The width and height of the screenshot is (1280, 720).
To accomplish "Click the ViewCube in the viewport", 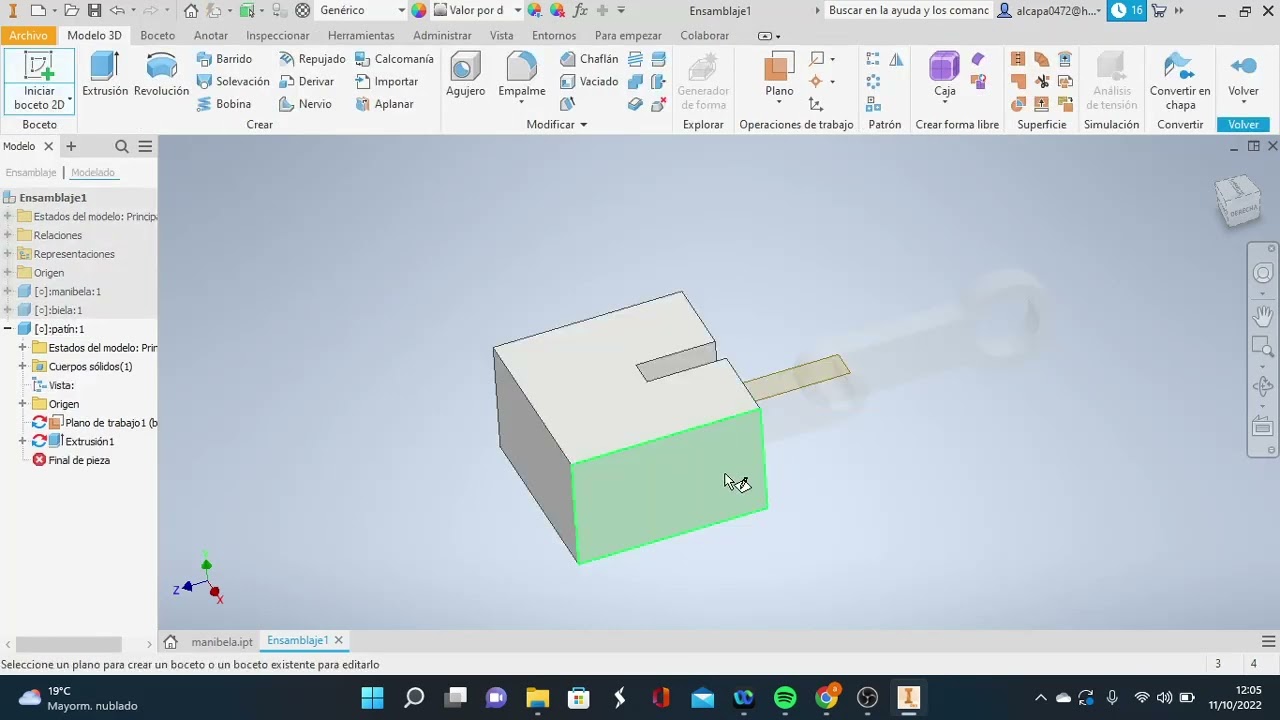I will [x=1238, y=200].
